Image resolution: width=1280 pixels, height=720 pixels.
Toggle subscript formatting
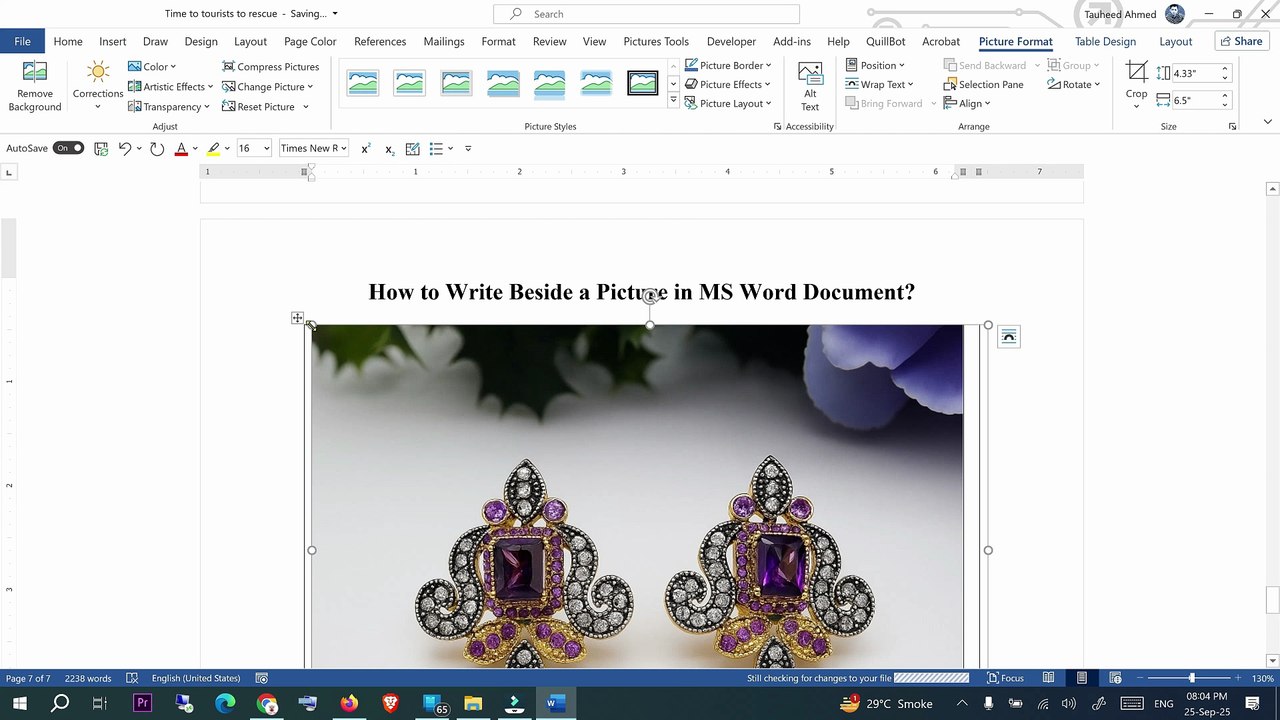tap(389, 148)
